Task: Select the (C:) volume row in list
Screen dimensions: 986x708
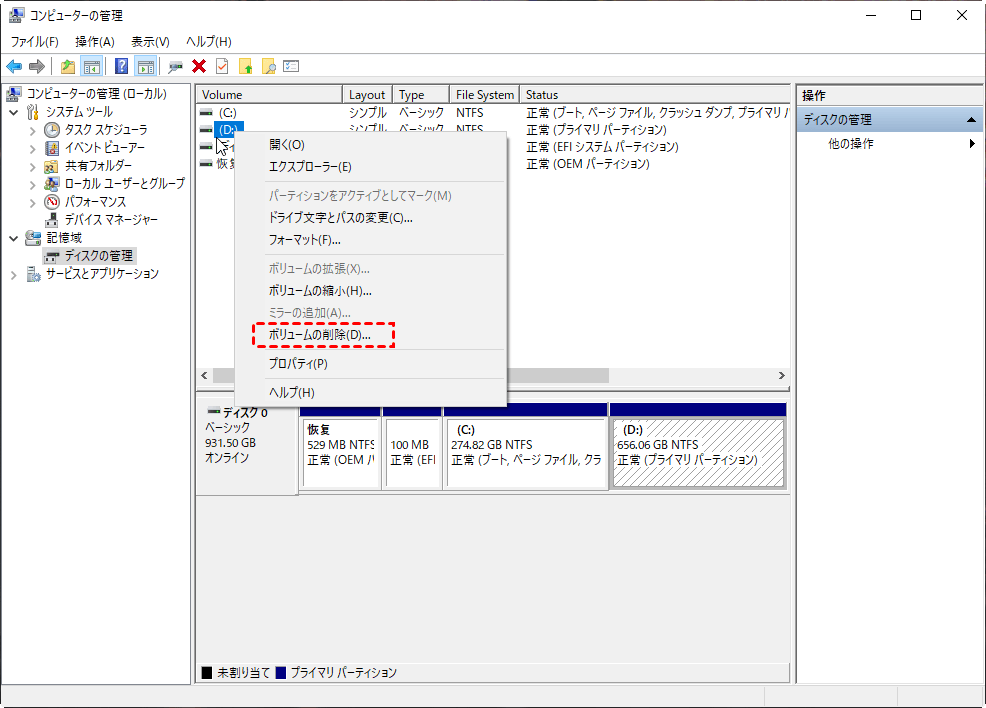Action: point(493,113)
